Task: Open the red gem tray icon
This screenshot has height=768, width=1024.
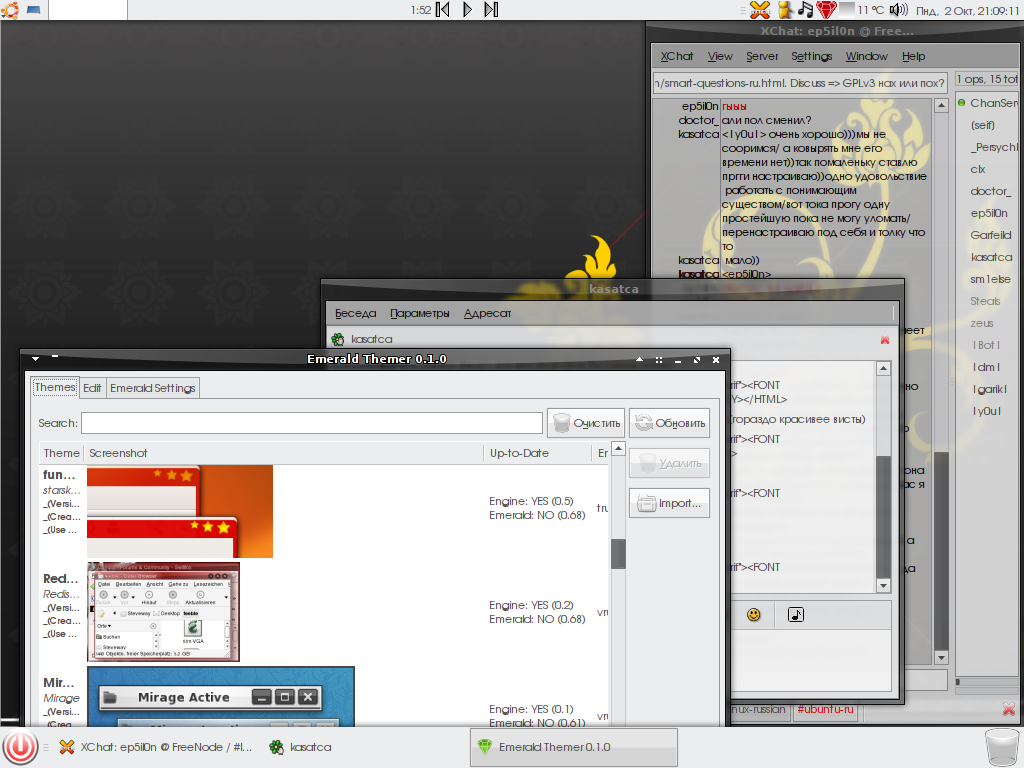Action: (x=826, y=10)
